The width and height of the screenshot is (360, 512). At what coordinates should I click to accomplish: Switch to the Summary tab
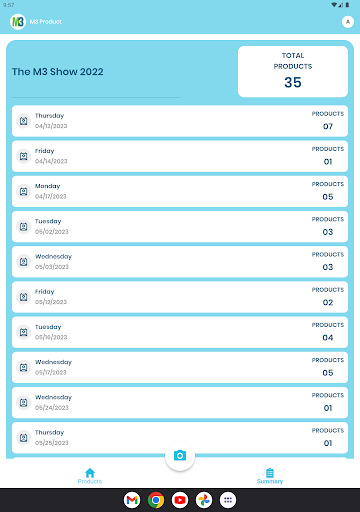(270, 476)
